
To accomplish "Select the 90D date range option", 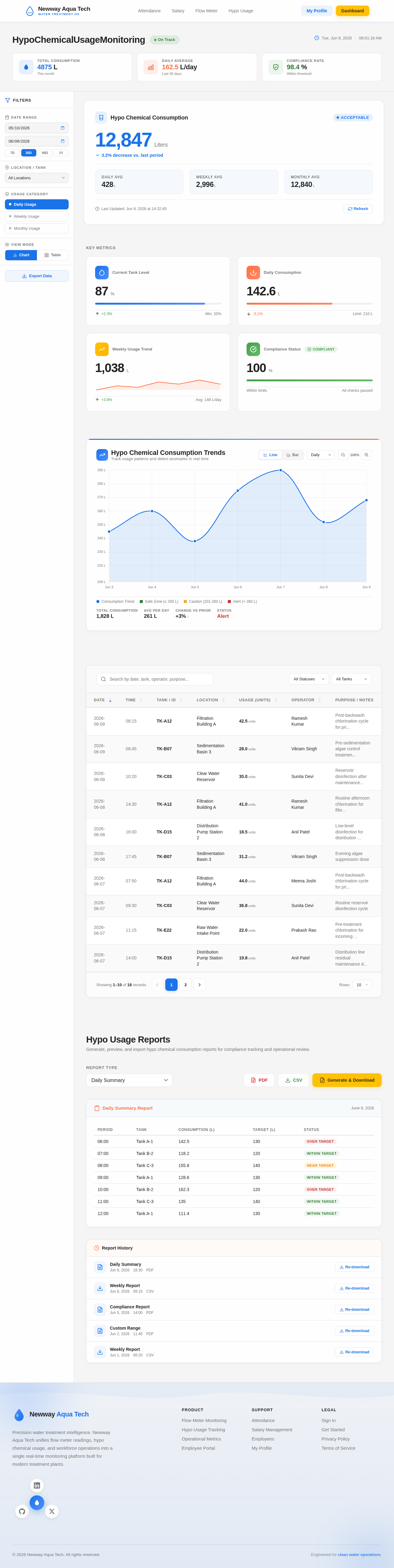I will point(45,153).
